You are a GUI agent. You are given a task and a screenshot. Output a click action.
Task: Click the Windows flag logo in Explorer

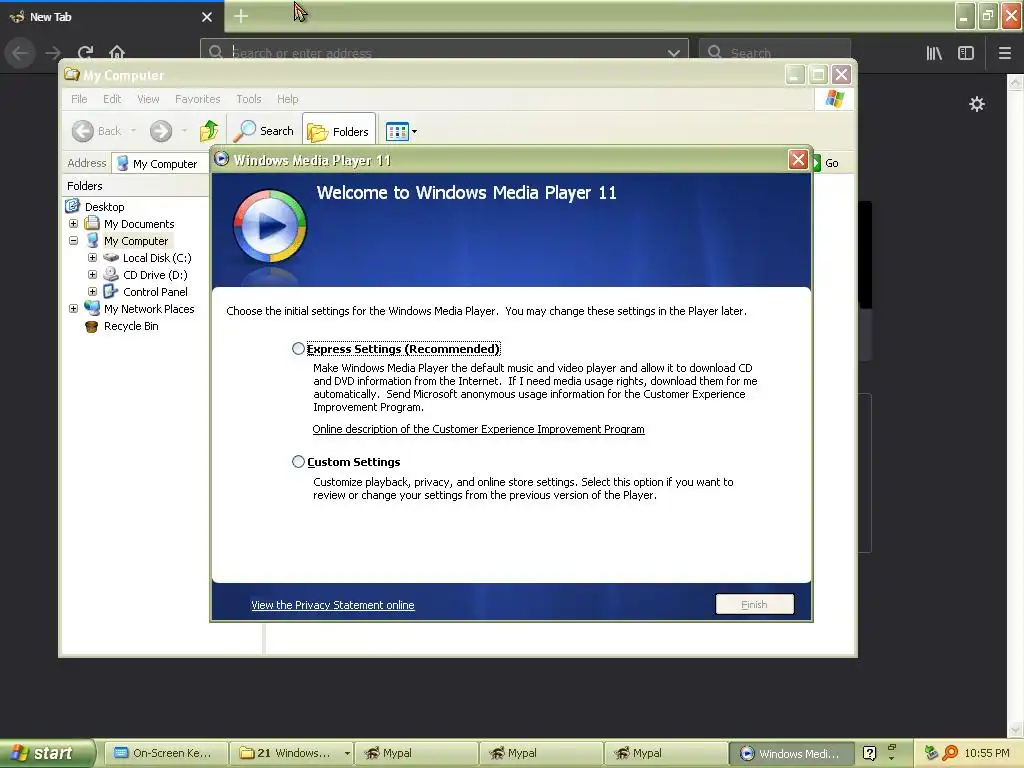click(835, 99)
